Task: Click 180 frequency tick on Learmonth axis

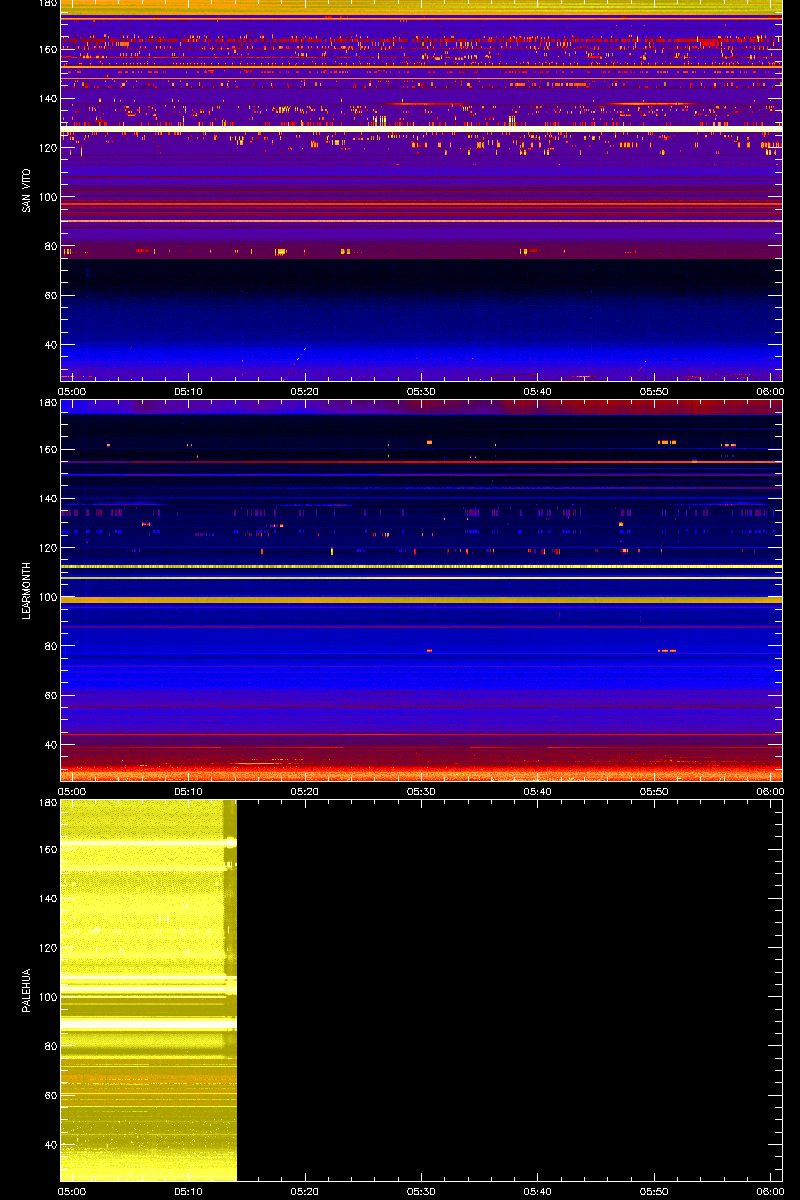Action: click(x=47, y=403)
